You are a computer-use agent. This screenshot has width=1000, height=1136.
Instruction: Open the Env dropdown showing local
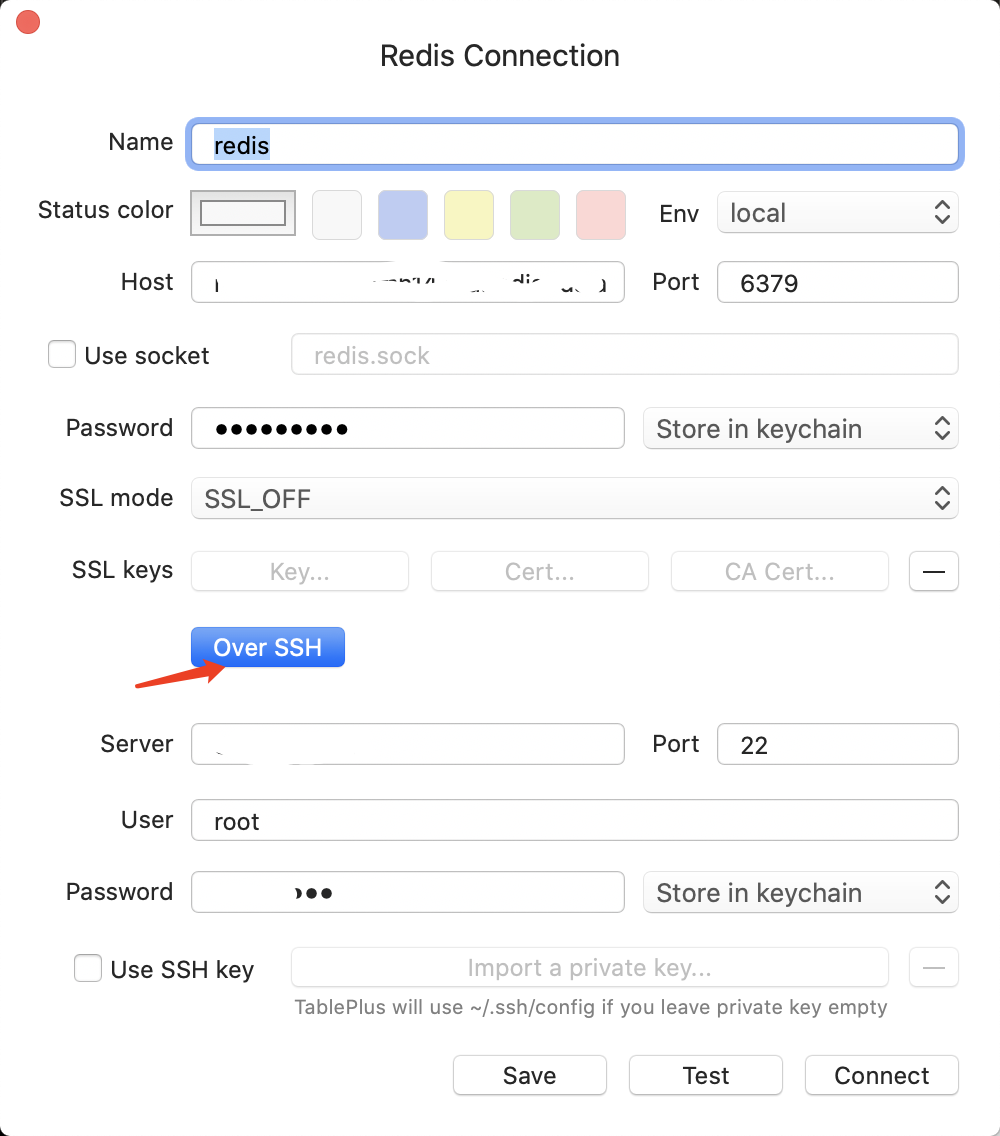(837, 212)
